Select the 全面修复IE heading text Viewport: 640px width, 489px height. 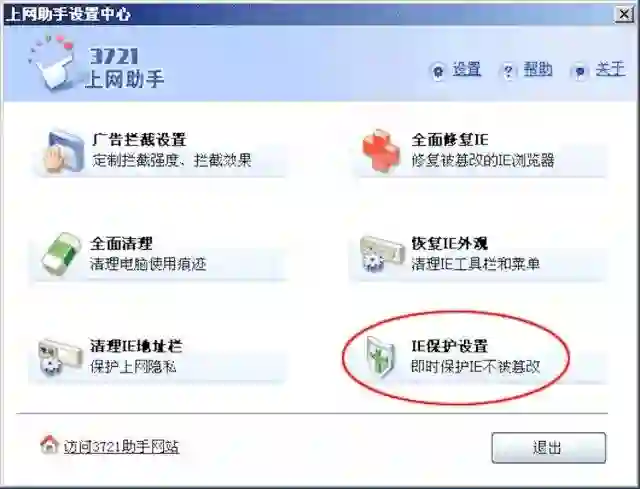click(449, 140)
